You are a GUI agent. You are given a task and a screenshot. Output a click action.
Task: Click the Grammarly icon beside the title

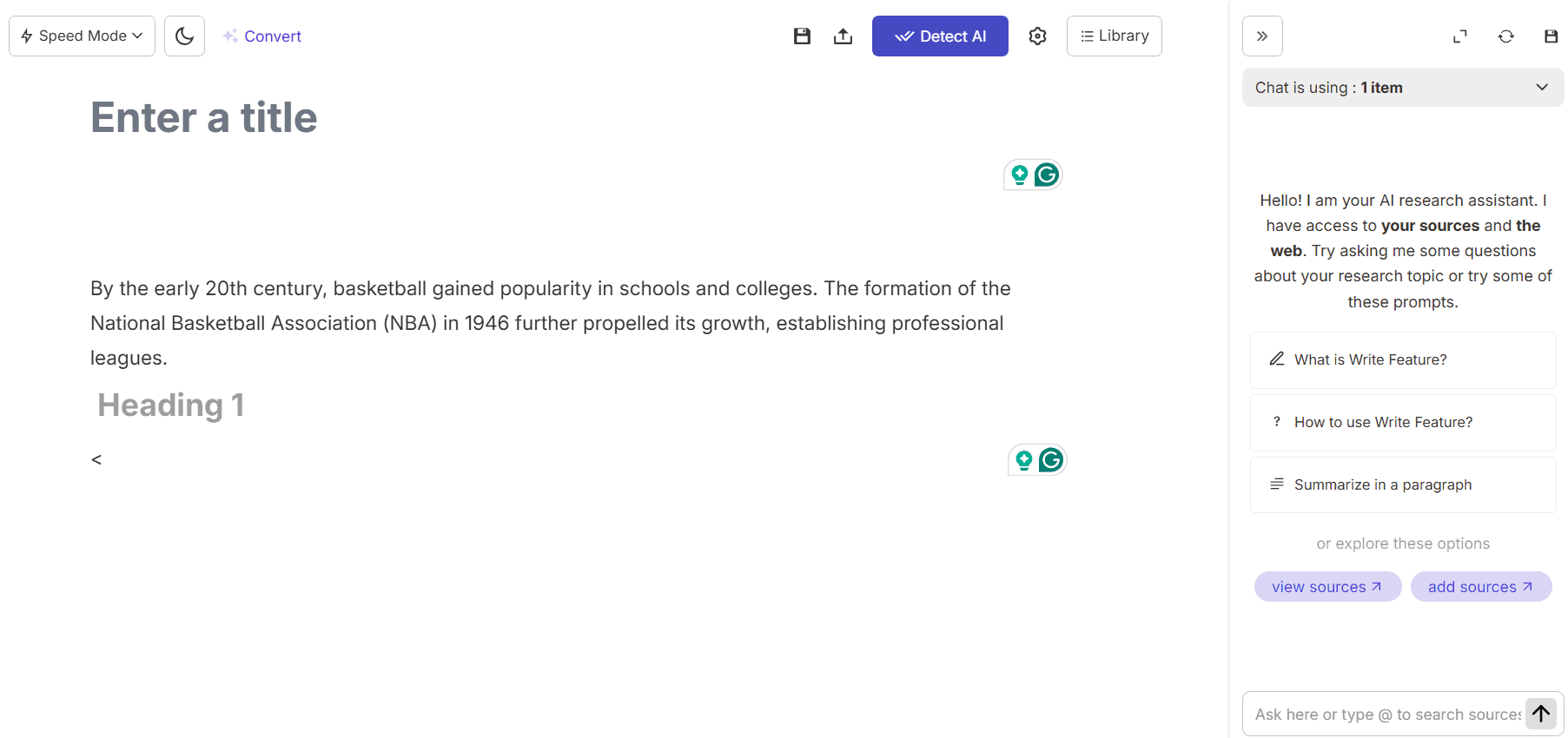click(x=1047, y=175)
